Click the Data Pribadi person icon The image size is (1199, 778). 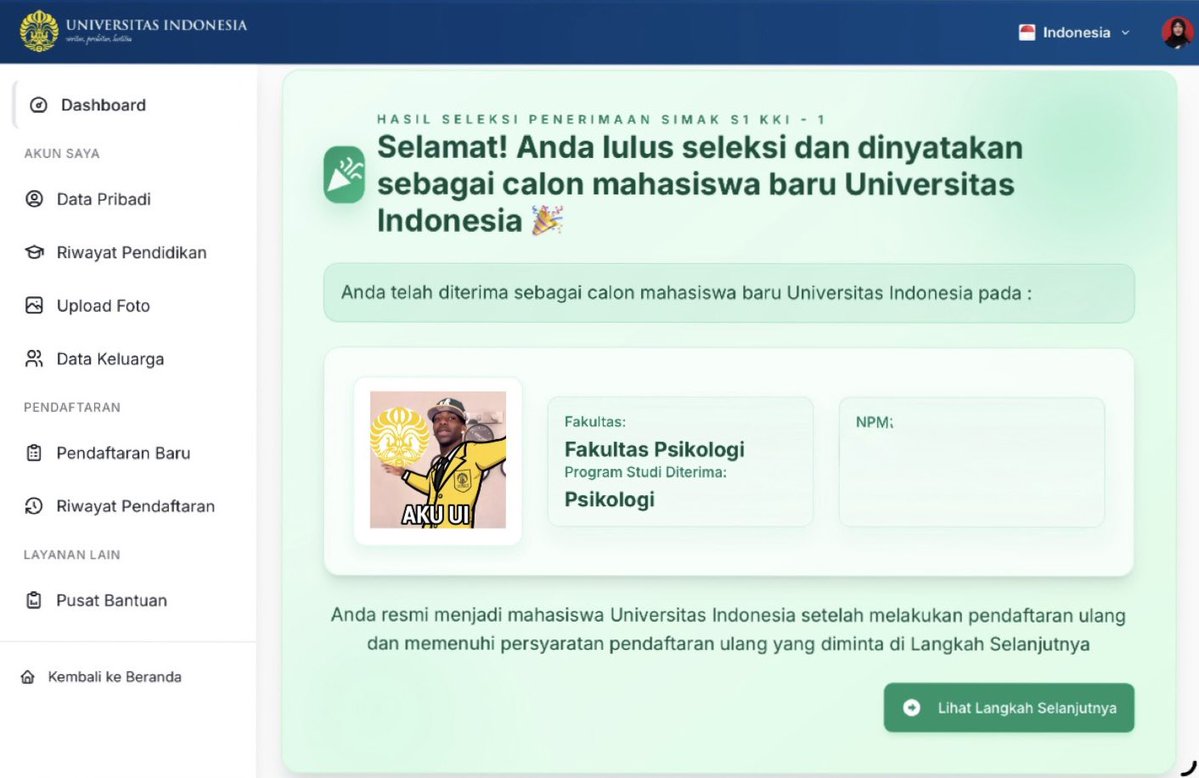(x=34, y=199)
